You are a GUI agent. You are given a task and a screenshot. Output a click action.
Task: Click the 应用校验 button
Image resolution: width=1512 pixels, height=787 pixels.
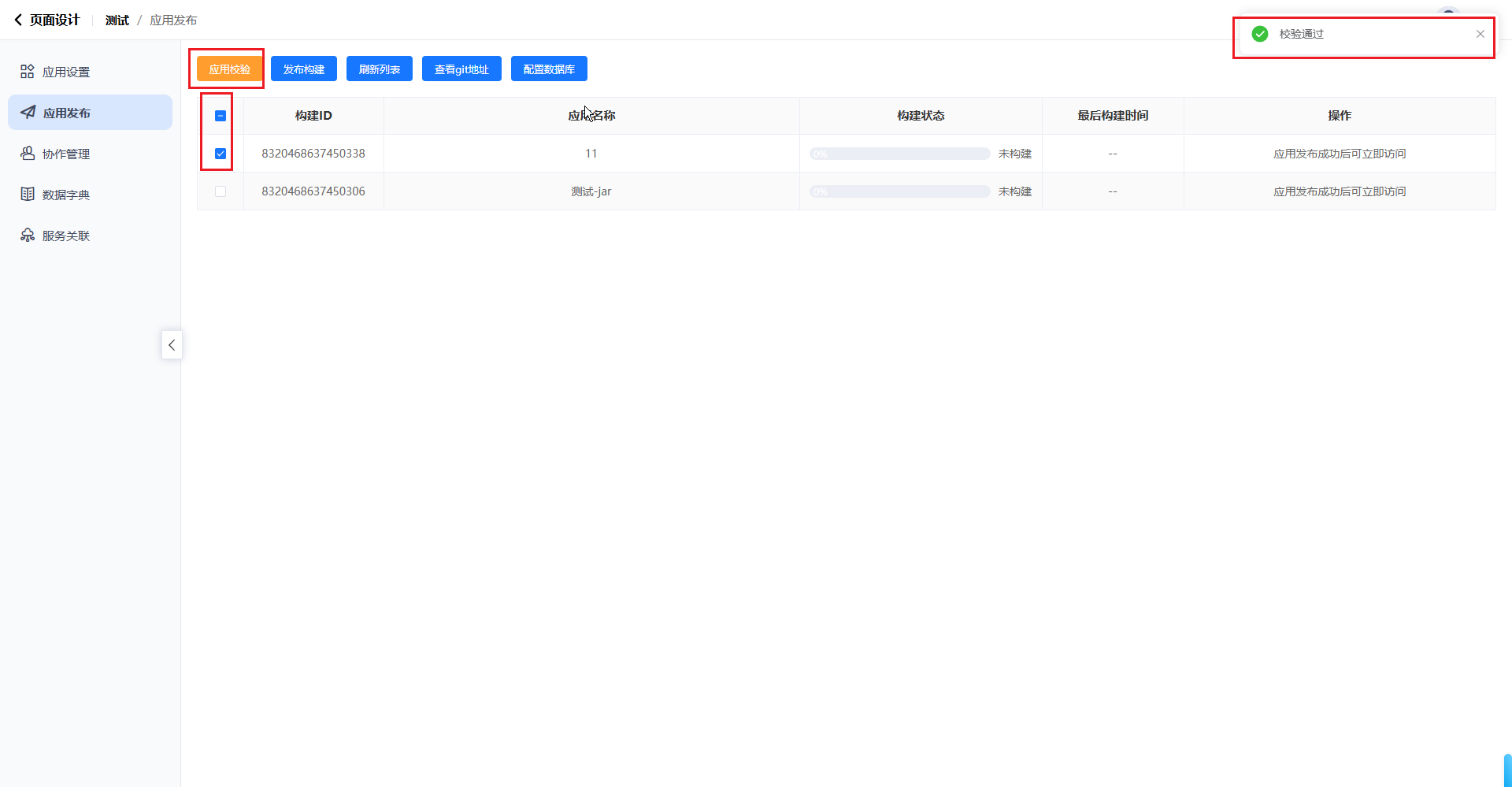click(229, 69)
